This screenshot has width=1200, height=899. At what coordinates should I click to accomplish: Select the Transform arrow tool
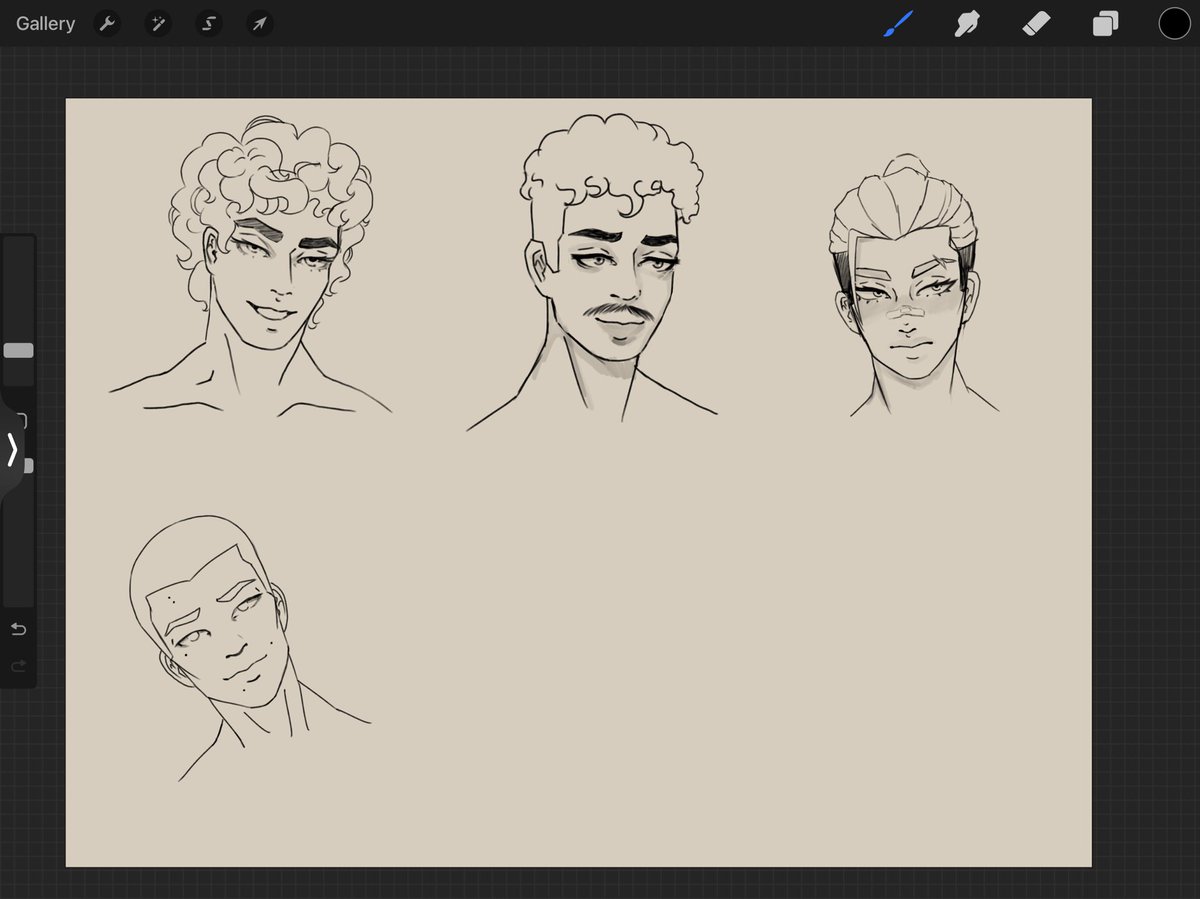click(x=260, y=23)
